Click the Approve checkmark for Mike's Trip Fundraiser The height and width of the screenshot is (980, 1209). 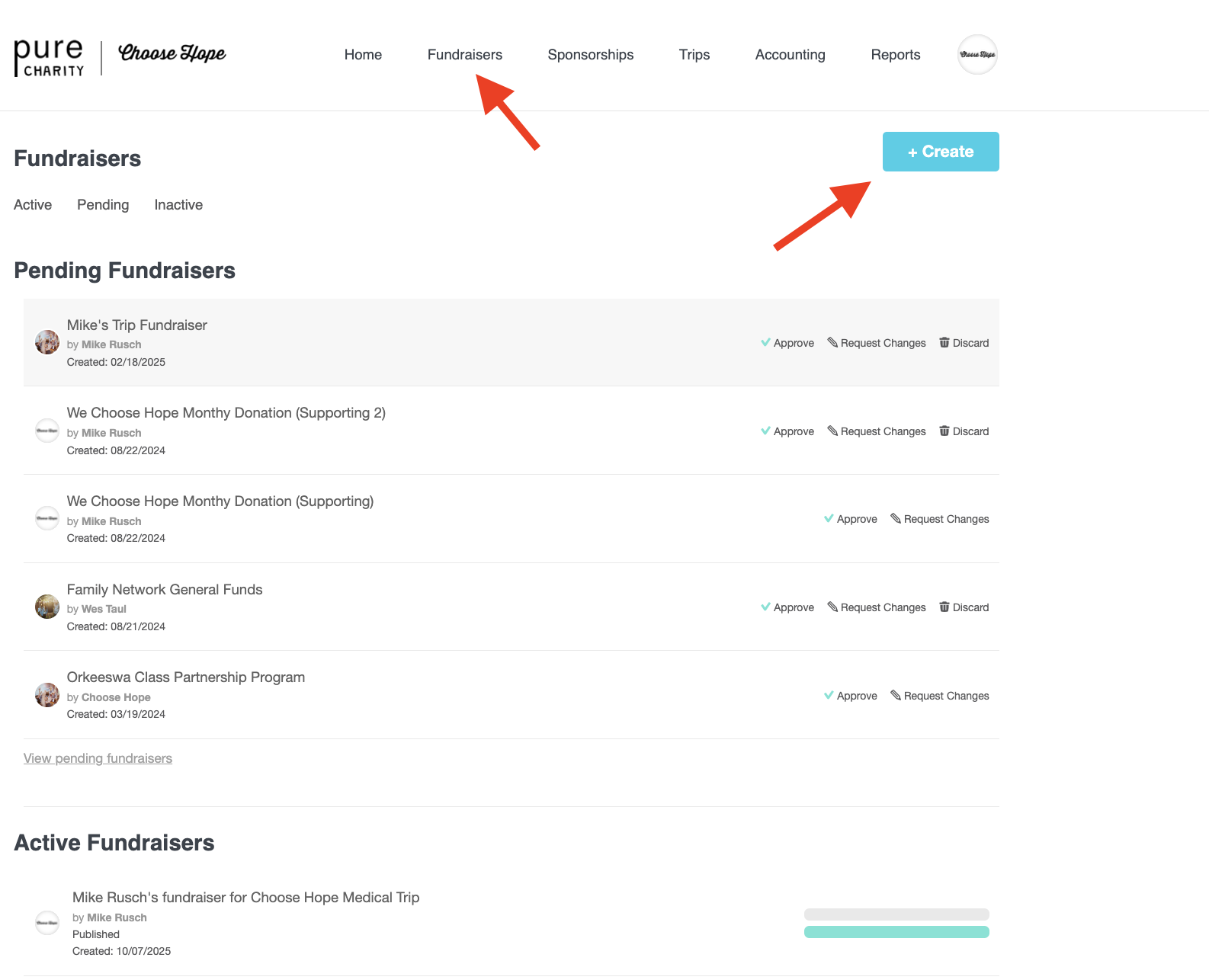click(x=765, y=343)
